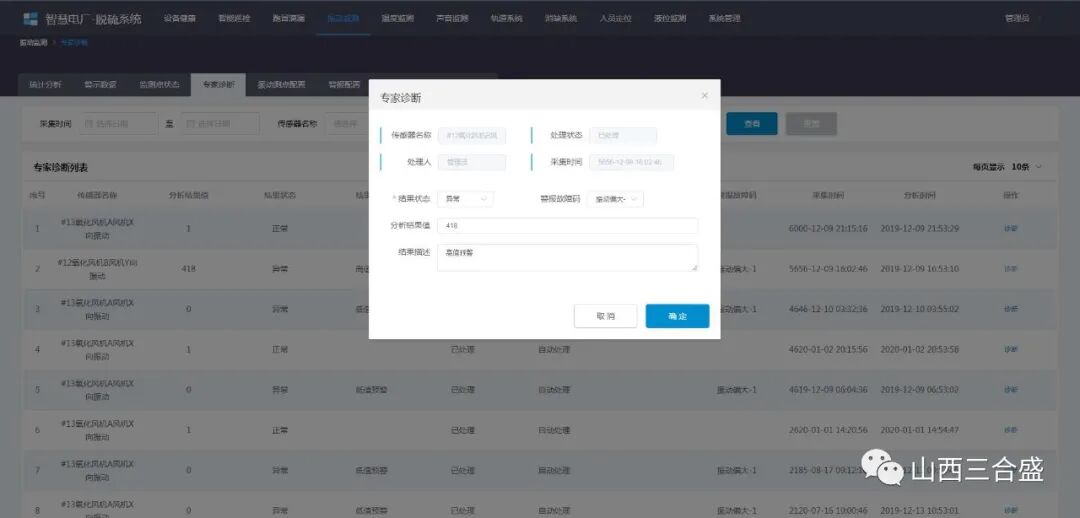Open 人员定位 in top navigation
This screenshot has width=1080, height=518.
point(616,19)
